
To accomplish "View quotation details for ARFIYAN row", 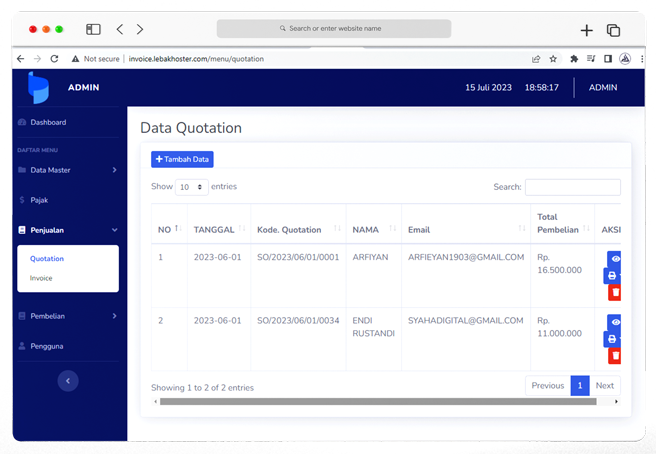I will [615, 259].
